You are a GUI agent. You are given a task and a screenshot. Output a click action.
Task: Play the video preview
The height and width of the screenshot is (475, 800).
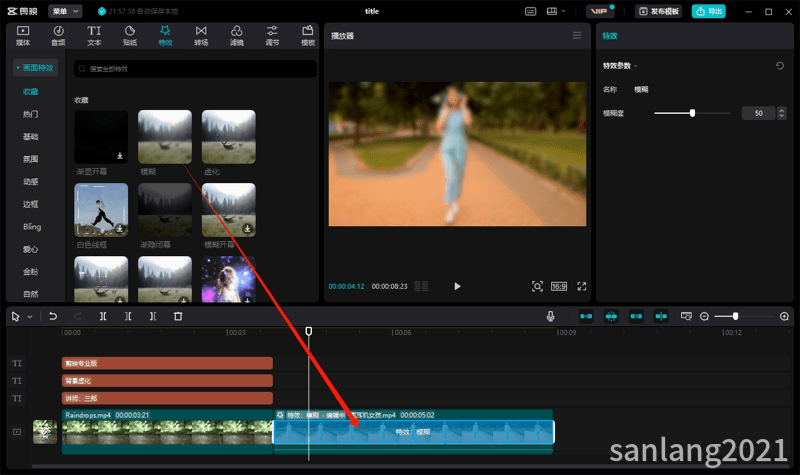click(x=457, y=286)
